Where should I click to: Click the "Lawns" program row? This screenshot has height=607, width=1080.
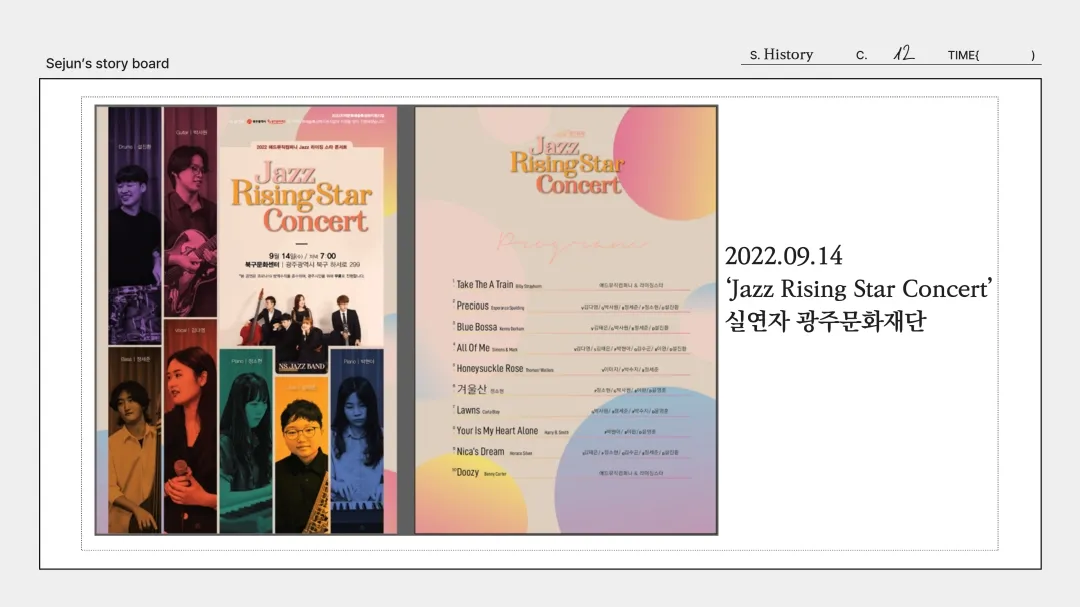[x=572, y=410]
